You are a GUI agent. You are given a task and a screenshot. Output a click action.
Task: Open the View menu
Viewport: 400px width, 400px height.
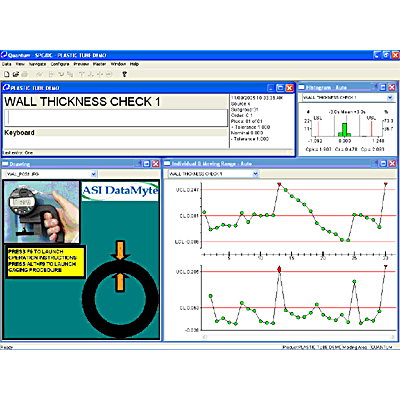tap(20, 64)
